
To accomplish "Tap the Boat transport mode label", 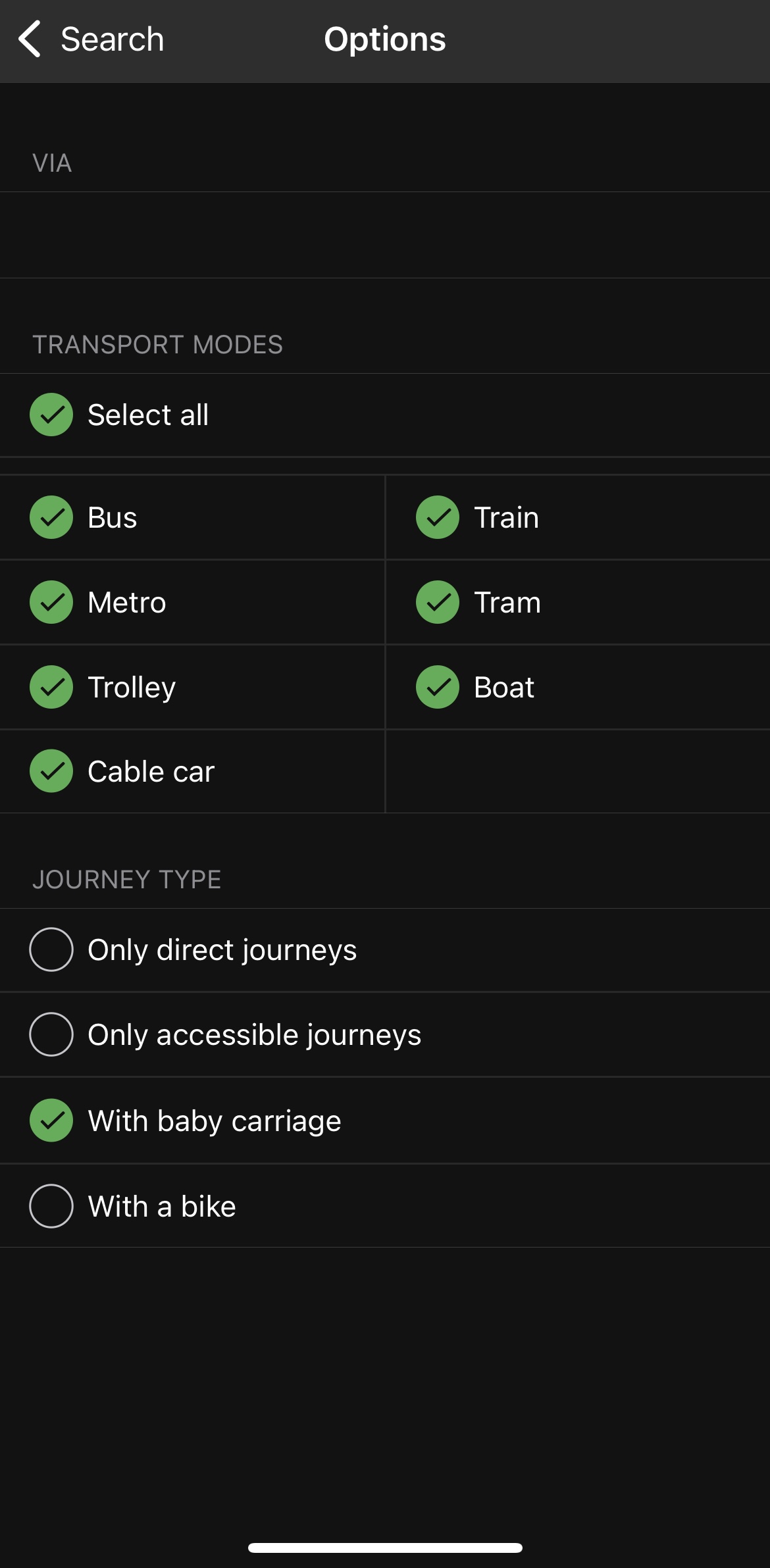I will 504,688.
